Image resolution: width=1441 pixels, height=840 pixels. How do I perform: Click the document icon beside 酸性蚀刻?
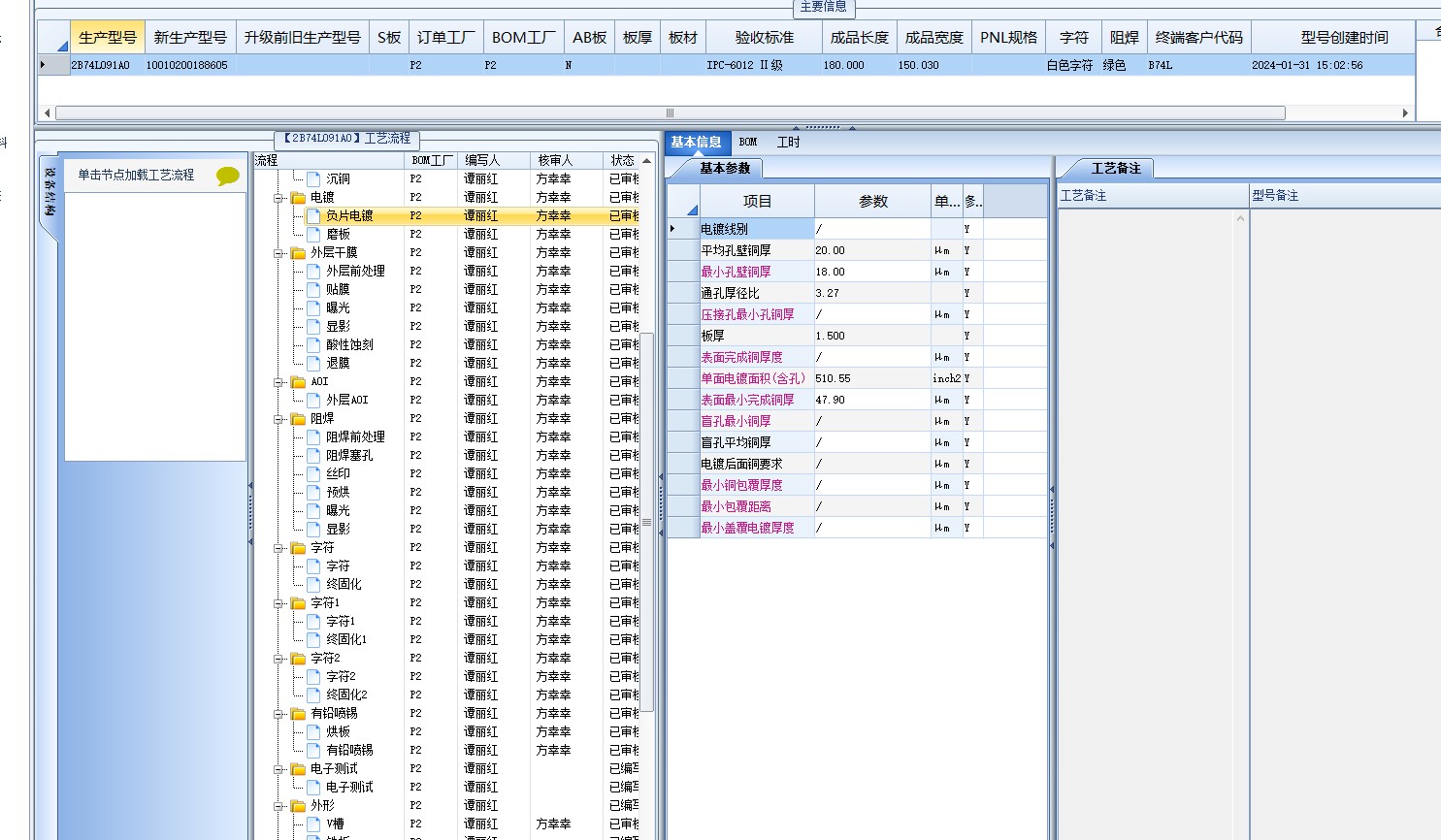(x=313, y=345)
